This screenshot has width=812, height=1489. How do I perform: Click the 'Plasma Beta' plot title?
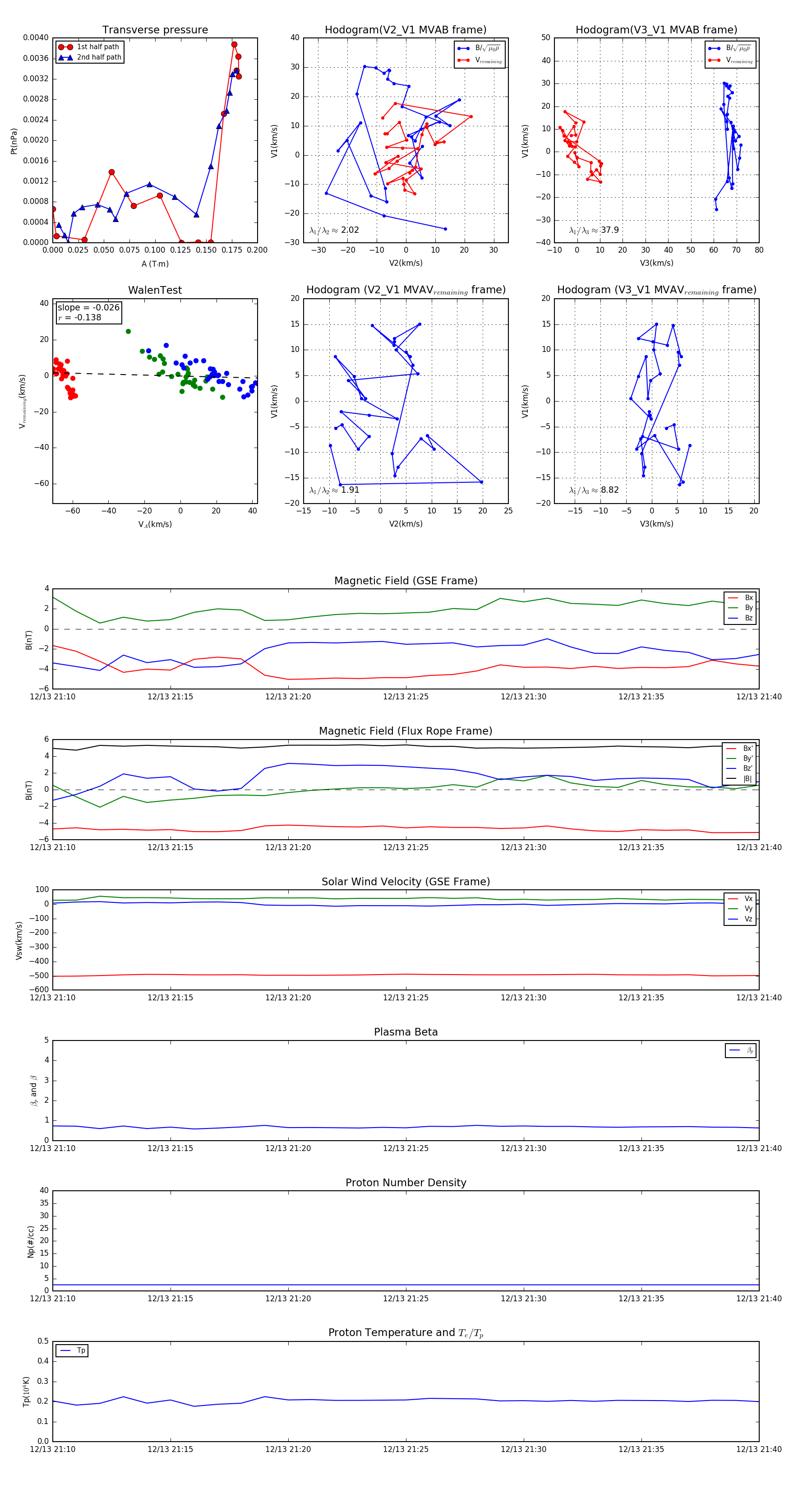[406, 1032]
